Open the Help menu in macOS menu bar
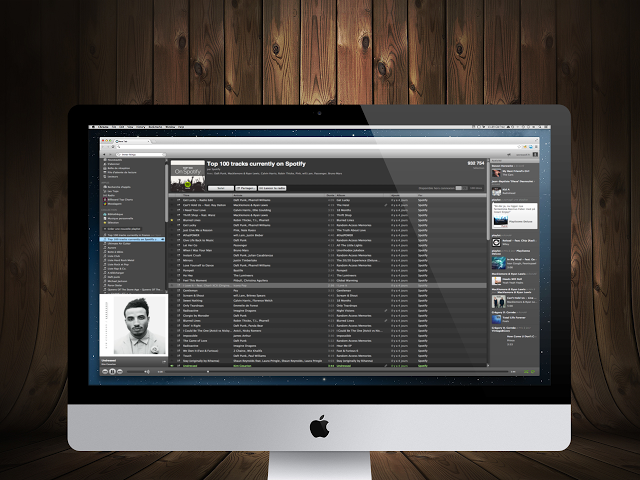The height and width of the screenshot is (480, 640). pyautogui.click(x=181, y=127)
